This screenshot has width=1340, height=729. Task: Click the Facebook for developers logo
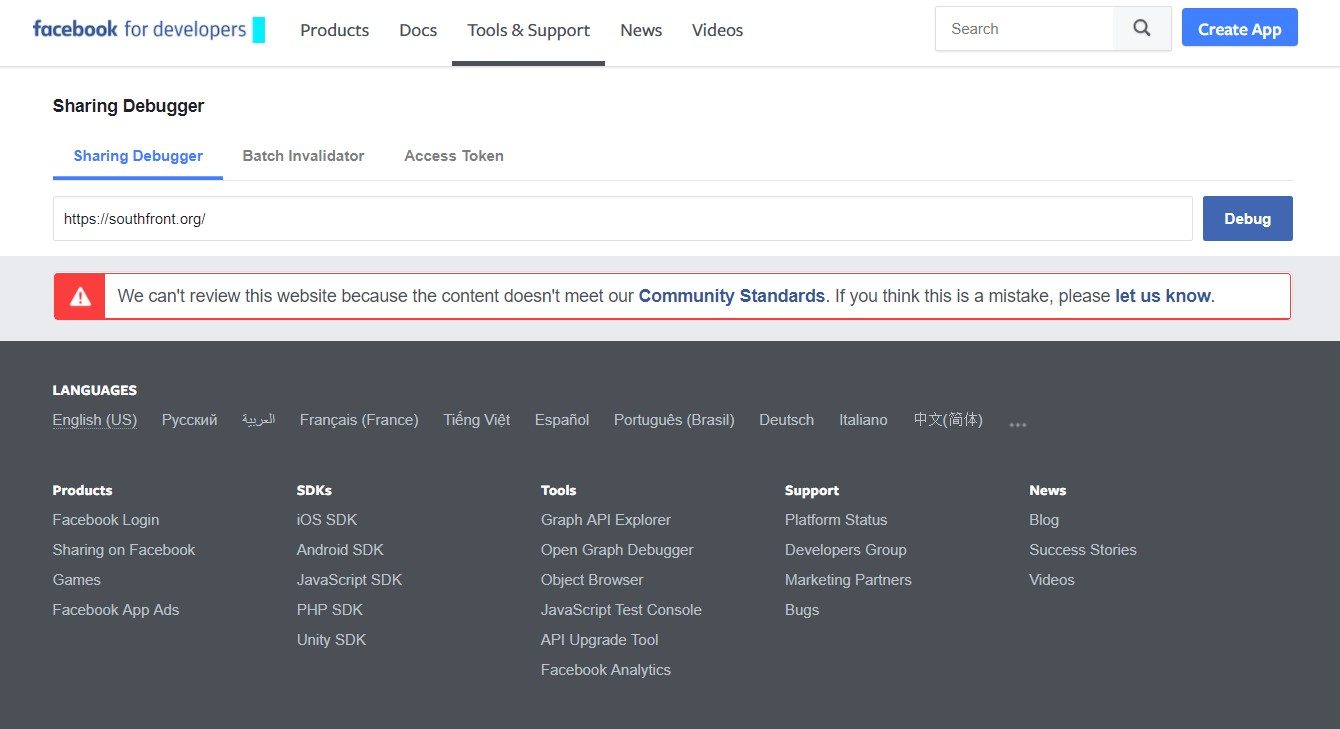(149, 29)
